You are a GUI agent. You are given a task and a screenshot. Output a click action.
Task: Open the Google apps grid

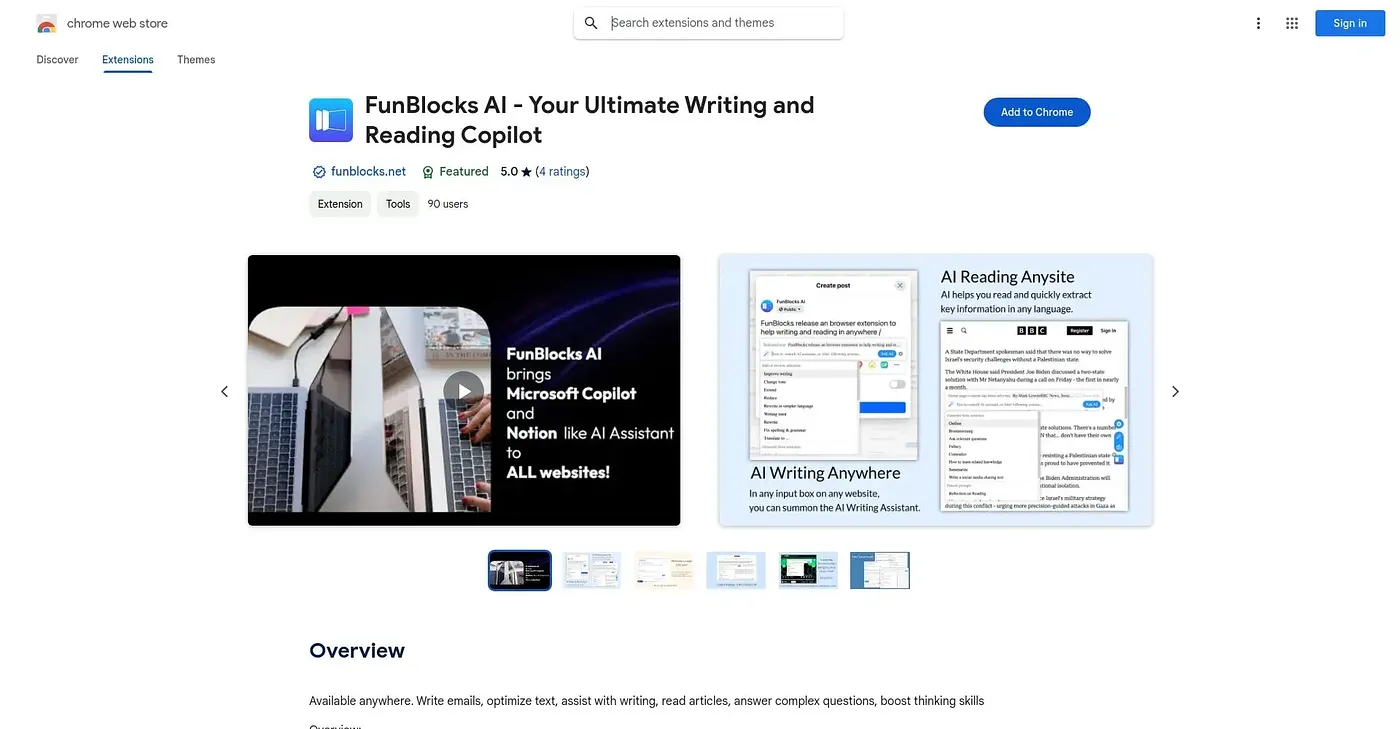point(1292,23)
